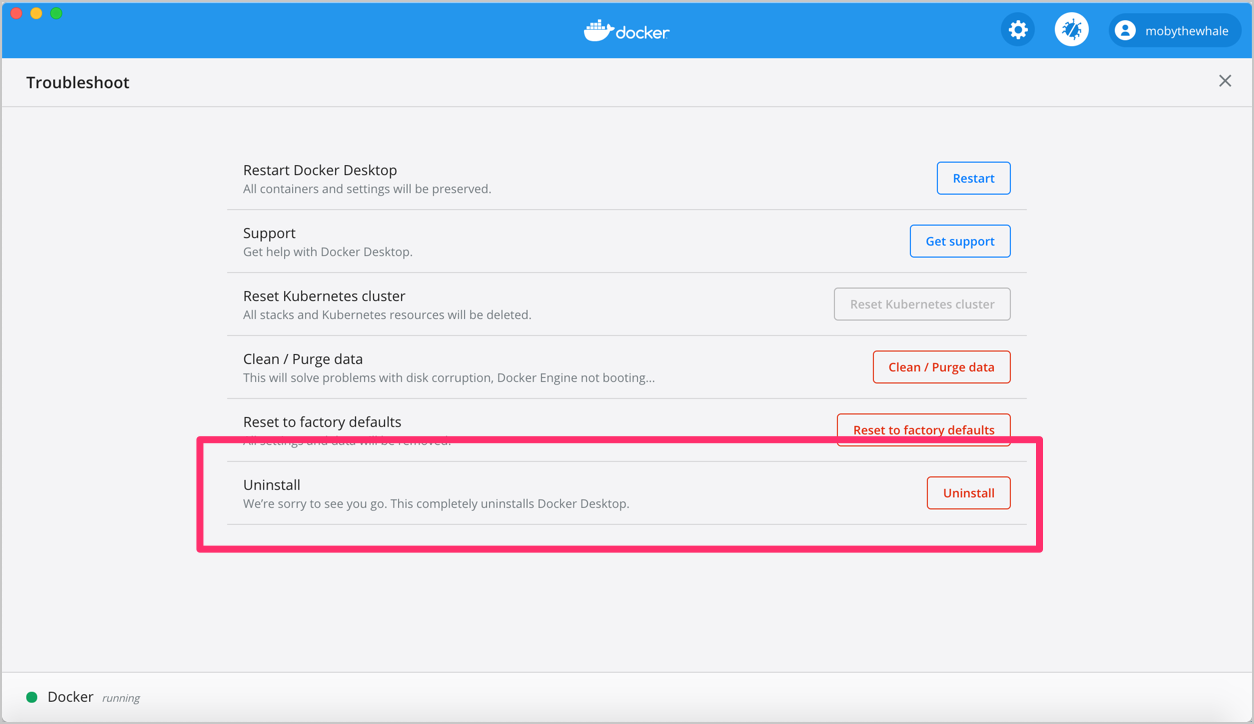
Task: Click the Reset Kubernetes cluster button
Action: [x=922, y=304]
